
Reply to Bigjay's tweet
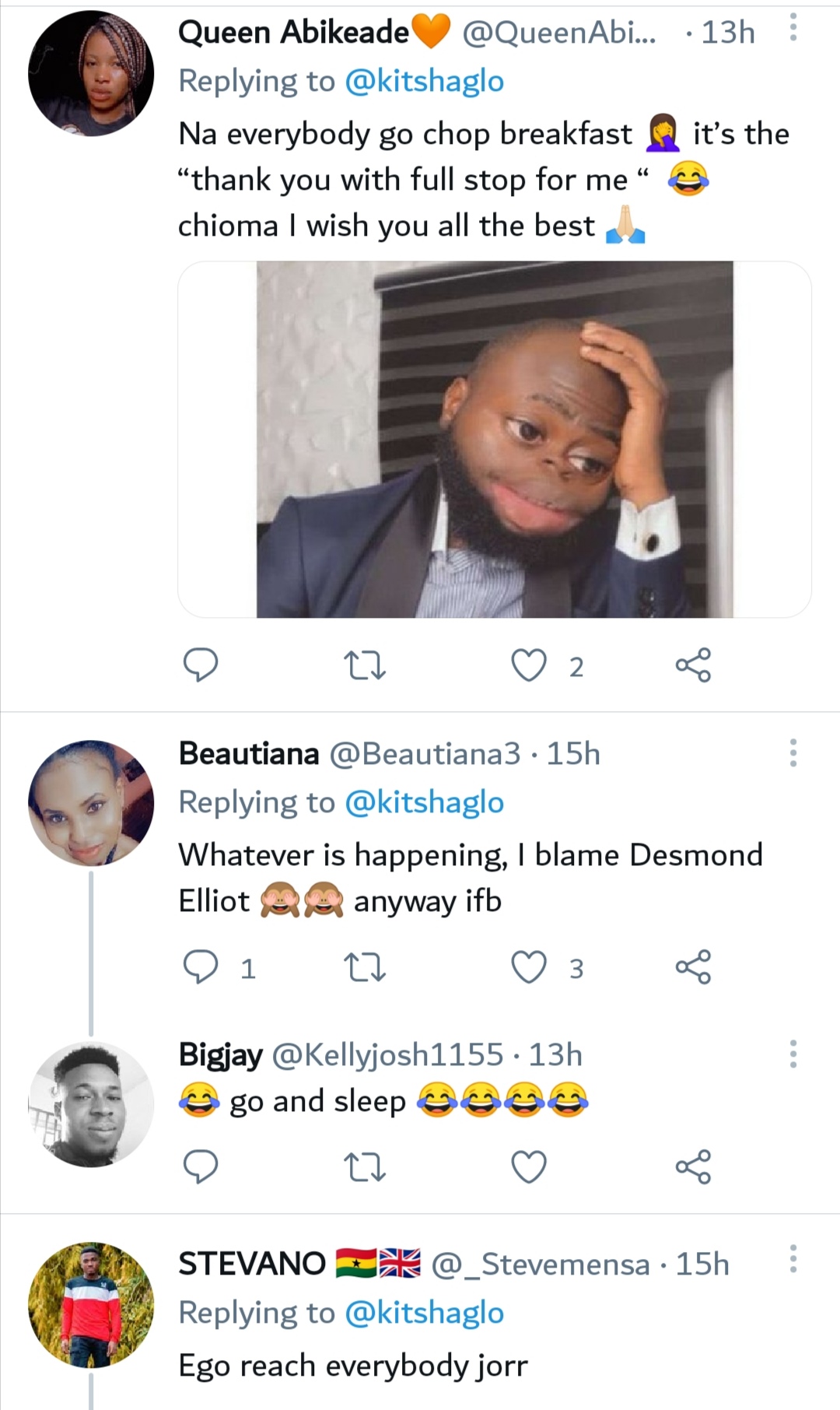point(200,1166)
